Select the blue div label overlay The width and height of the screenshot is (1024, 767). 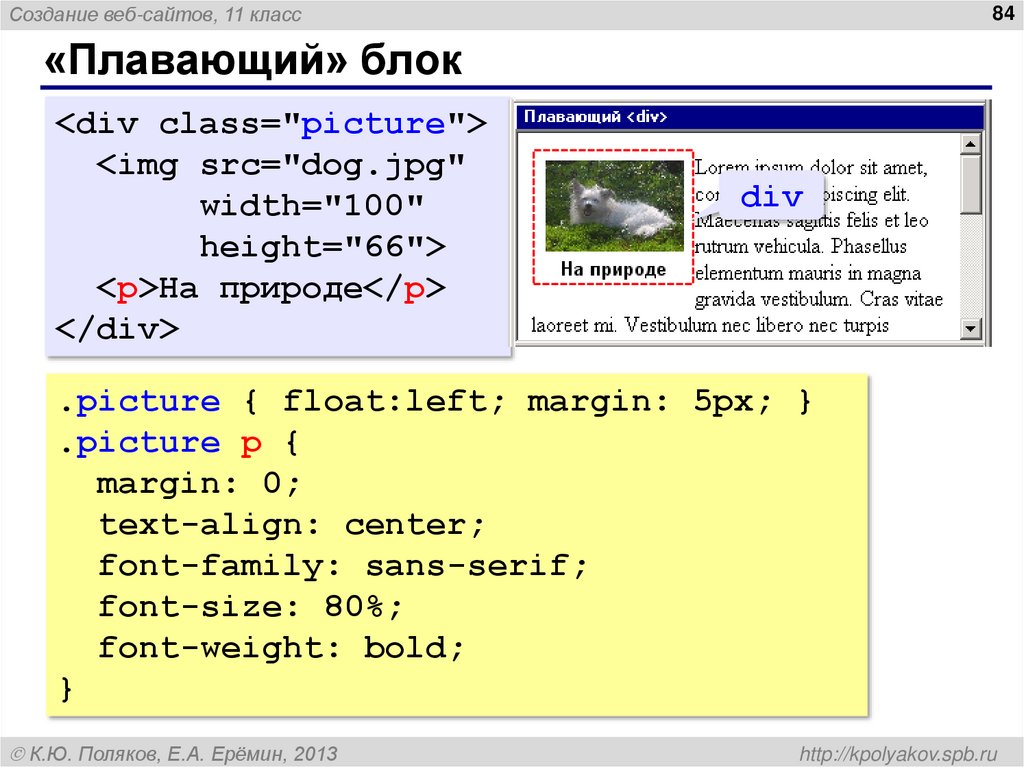coord(772,196)
